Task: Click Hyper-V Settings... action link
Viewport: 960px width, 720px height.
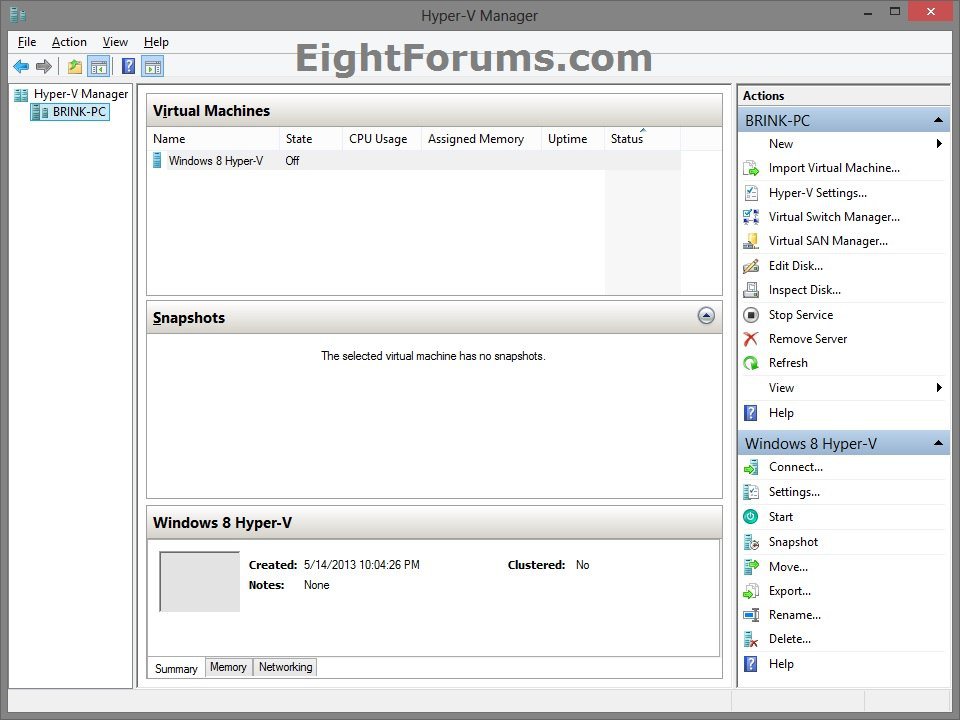Action: pos(817,193)
